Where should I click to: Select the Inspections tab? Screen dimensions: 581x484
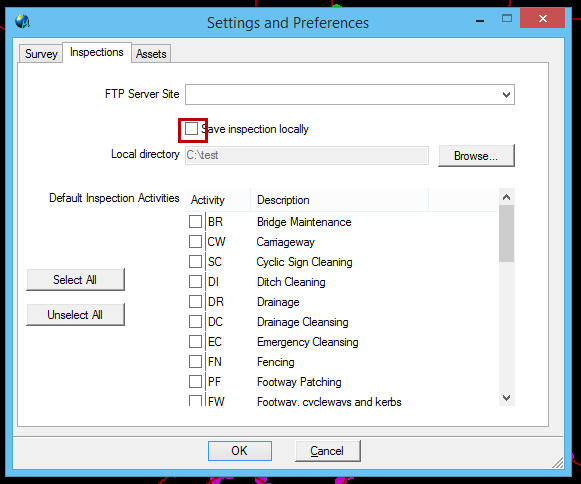click(x=97, y=52)
